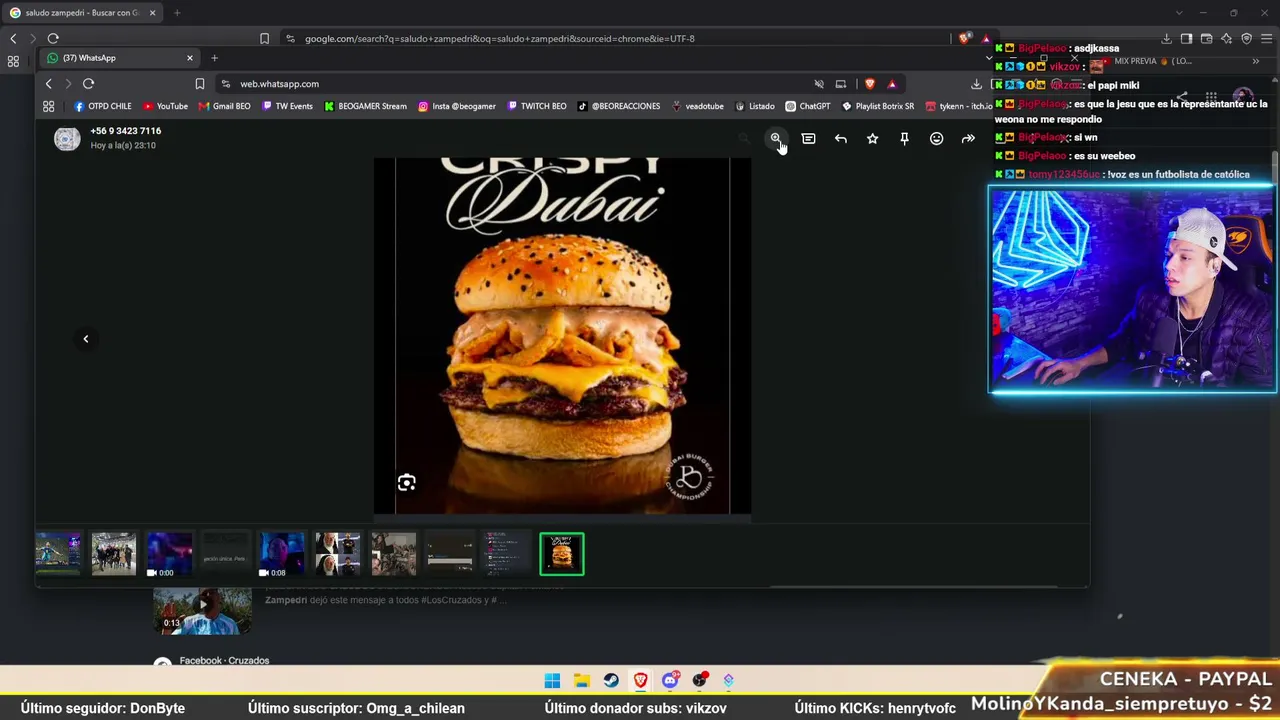Reply to the photo with the reply arrow
The height and width of the screenshot is (720, 1280).
click(x=840, y=139)
